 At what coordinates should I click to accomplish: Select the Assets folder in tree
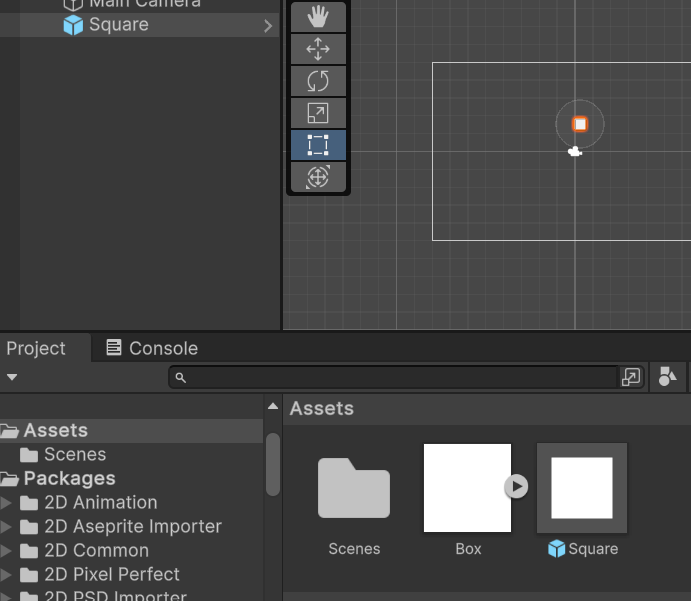[x=131, y=430]
